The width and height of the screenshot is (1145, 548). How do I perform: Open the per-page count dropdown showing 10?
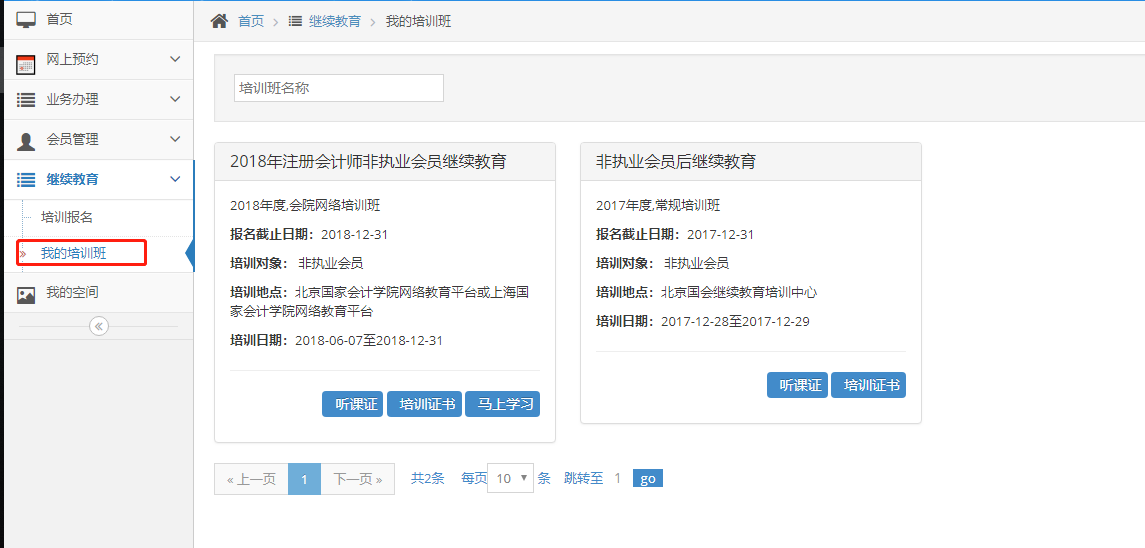(x=510, y=478)
